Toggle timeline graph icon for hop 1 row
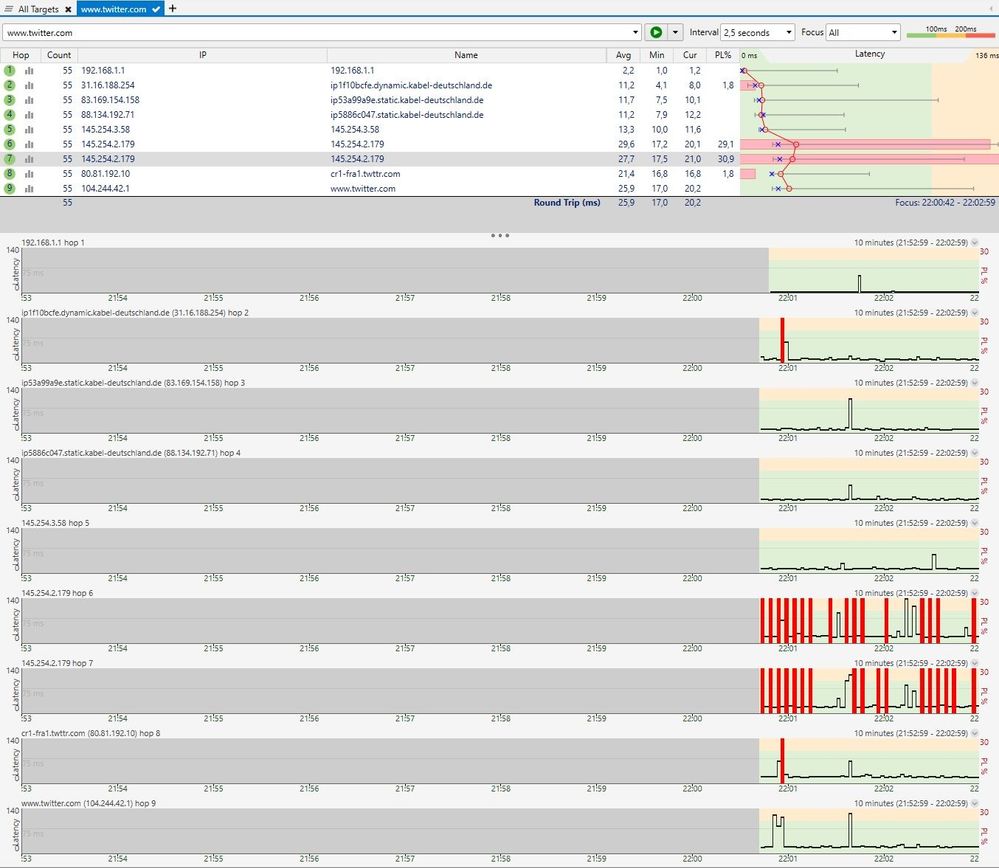999x868 pixels. point(29,71)
